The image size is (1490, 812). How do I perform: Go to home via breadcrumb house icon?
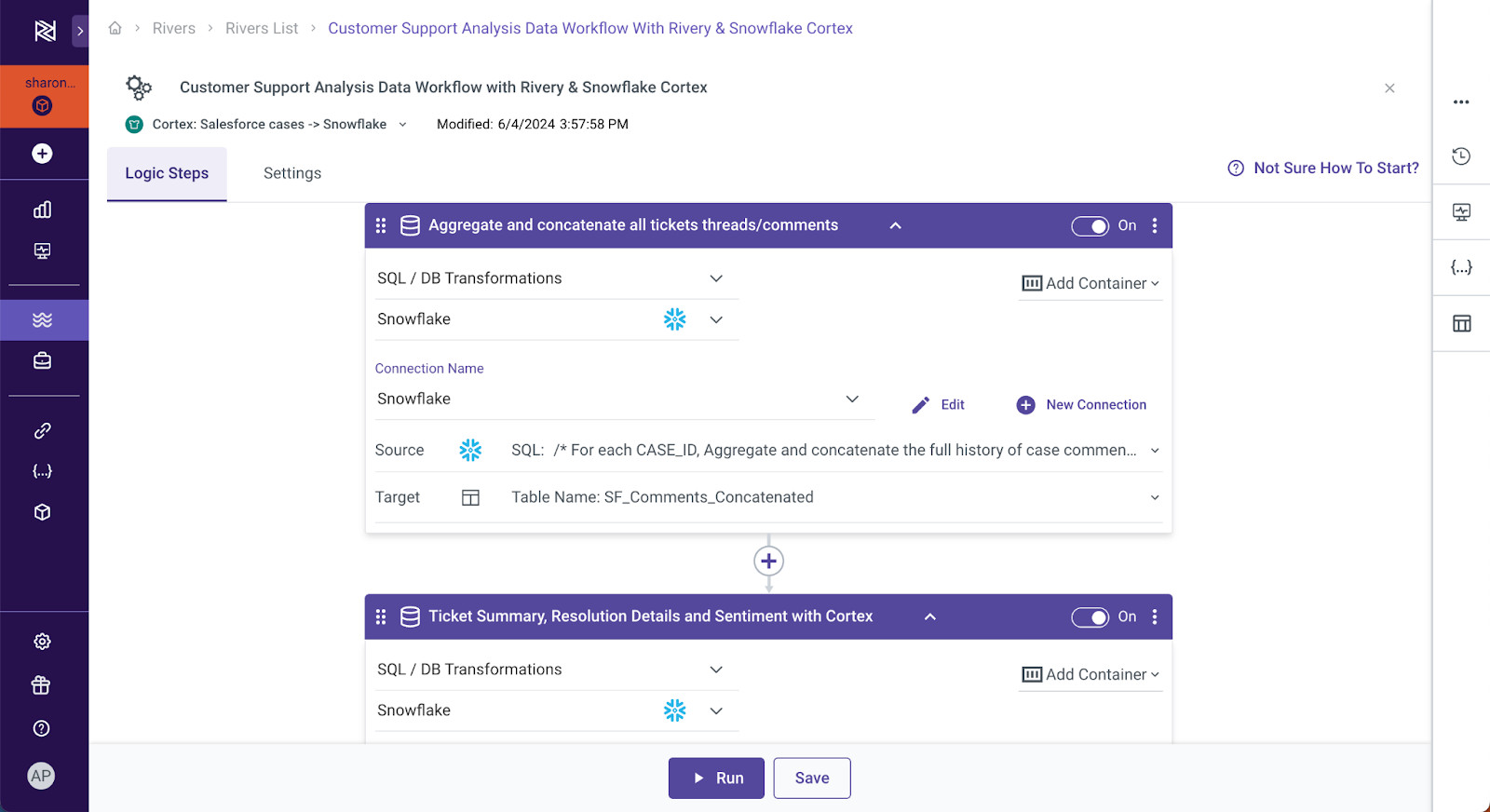[x=115, y=28]
